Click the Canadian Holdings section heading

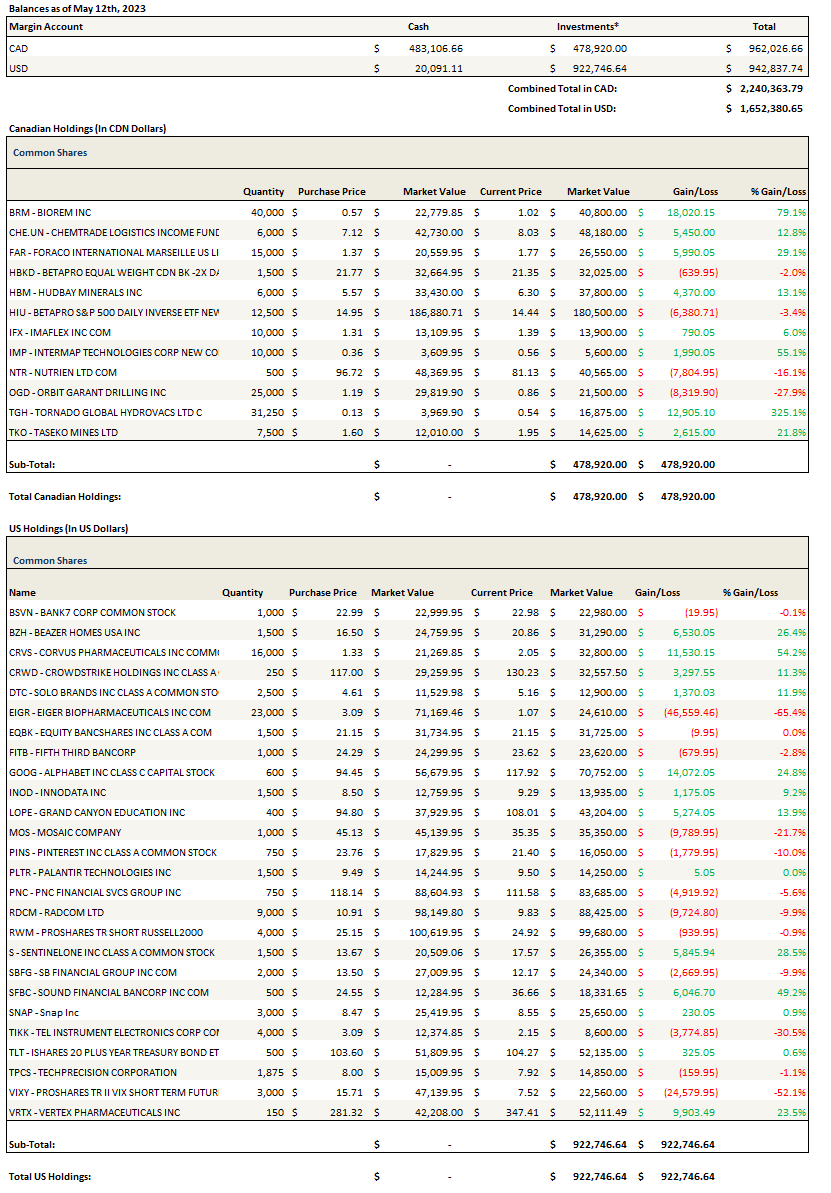point(87,129)
